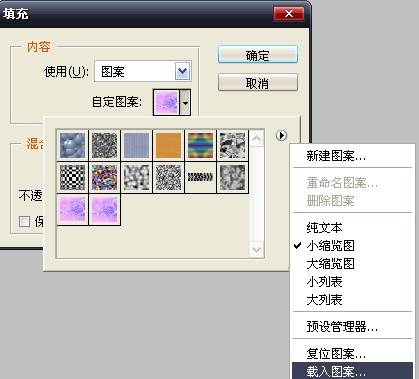This screenshot has height=379, width=419.
Task: Pick the black arrow chevrons pattern
Action: tap(200, 177)
